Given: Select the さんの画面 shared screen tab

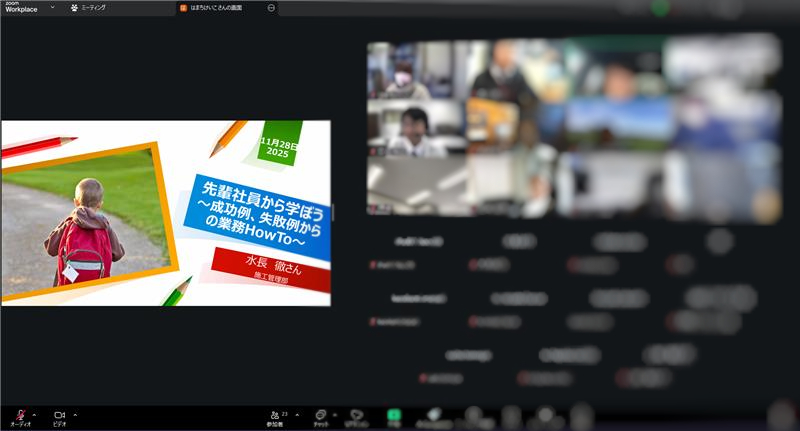Looking at the screenshot, I should click(x=222, y=7).
